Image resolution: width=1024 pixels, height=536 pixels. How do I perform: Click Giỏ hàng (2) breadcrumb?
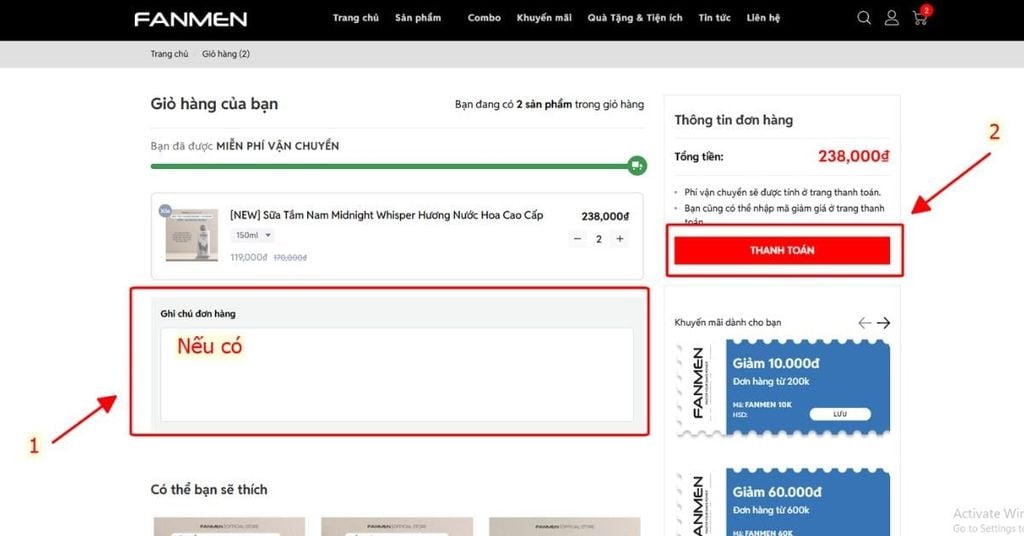[x=226, y=54]
